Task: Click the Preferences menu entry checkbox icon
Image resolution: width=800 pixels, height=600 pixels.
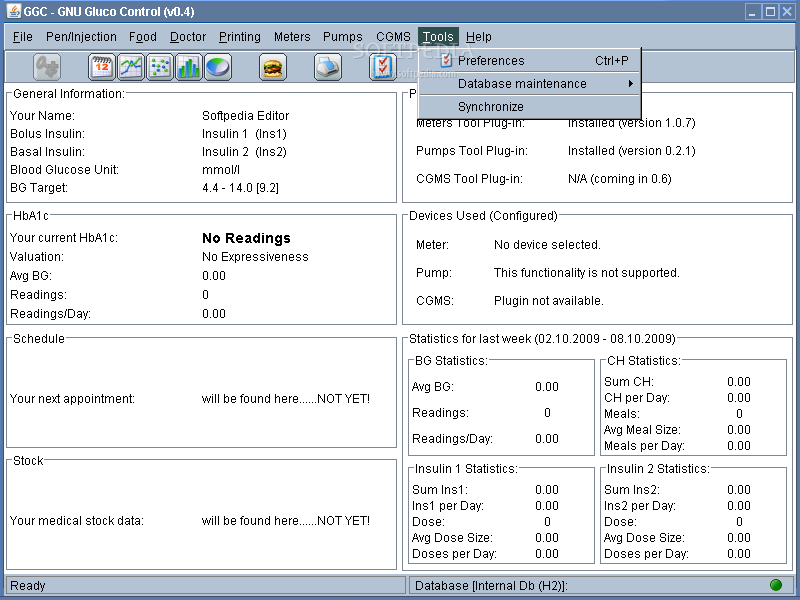Action: 446,60
